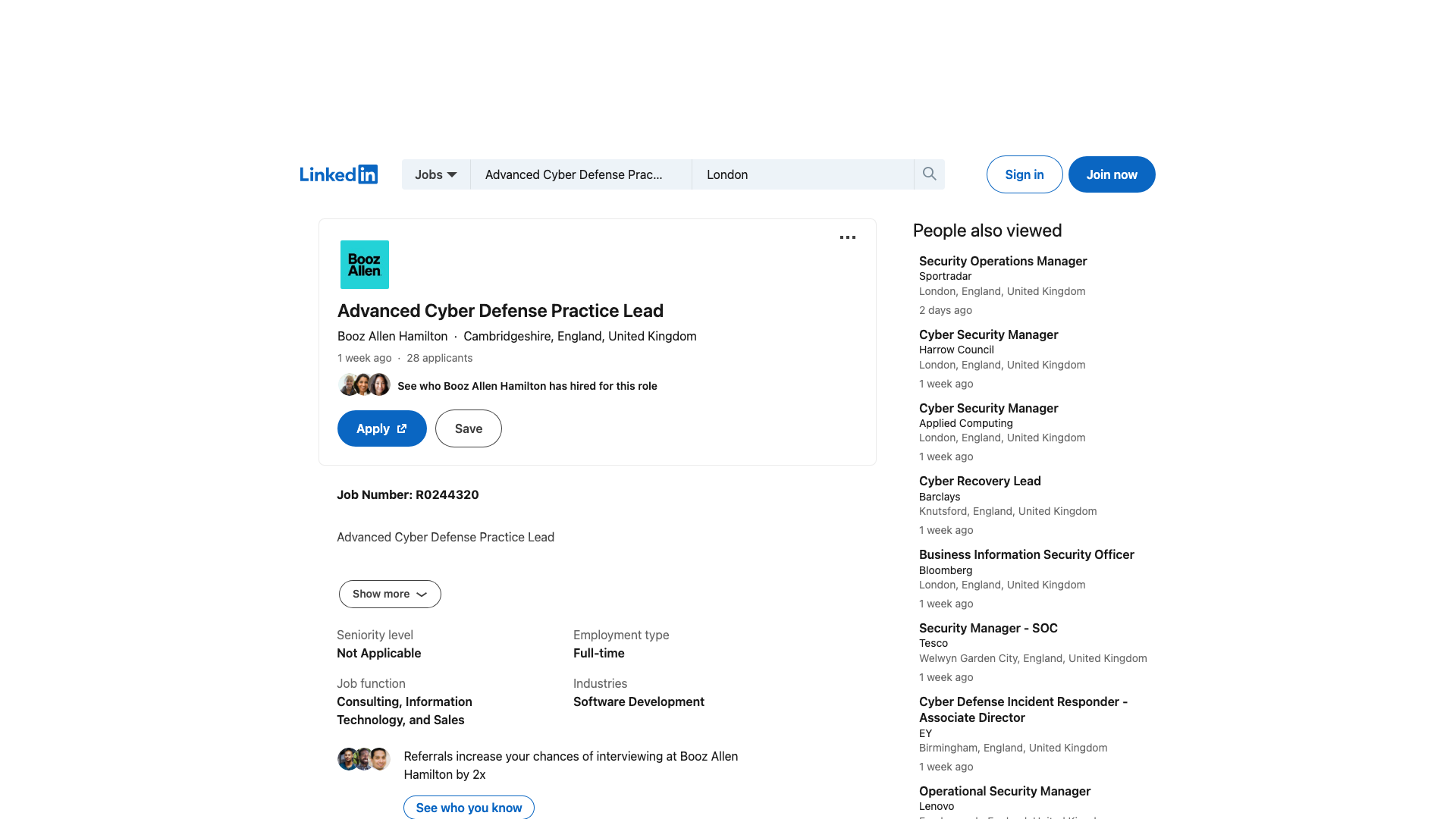The width and height of the screenshot is (1456, 819).
Task: Click the Sign in button
Action: pos(1025,174)
